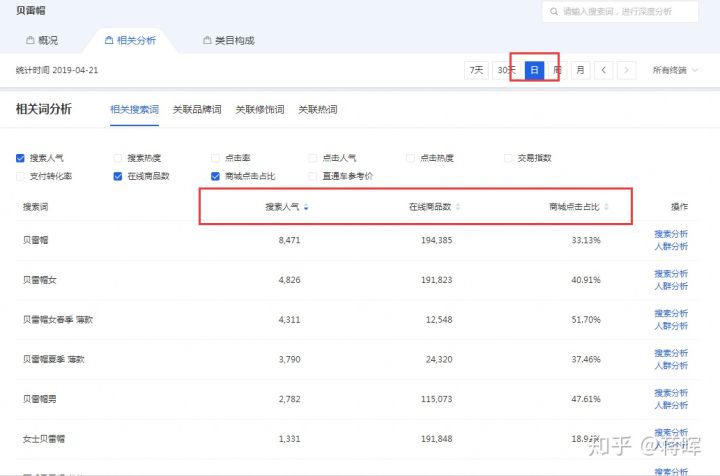Enable the 点击人气 checkbox
This screenshot has height=476, width=720.
pyautogui.click(x=313, y=158)
